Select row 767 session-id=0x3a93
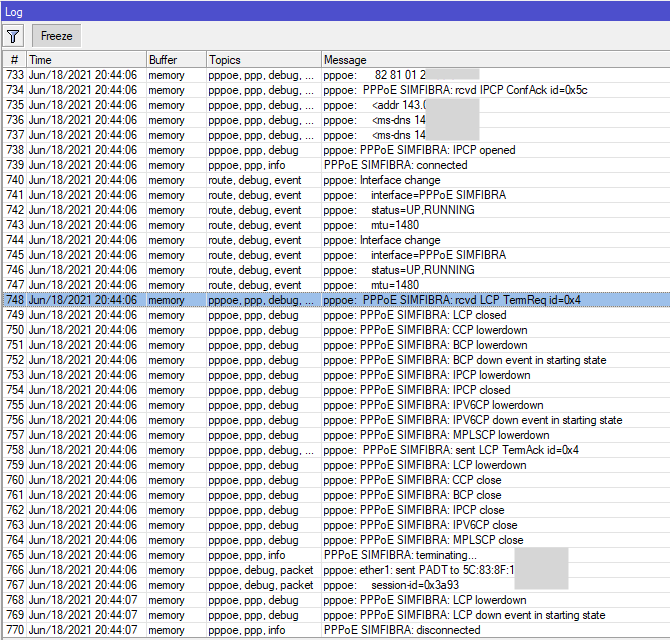 [x=336, y=585]
